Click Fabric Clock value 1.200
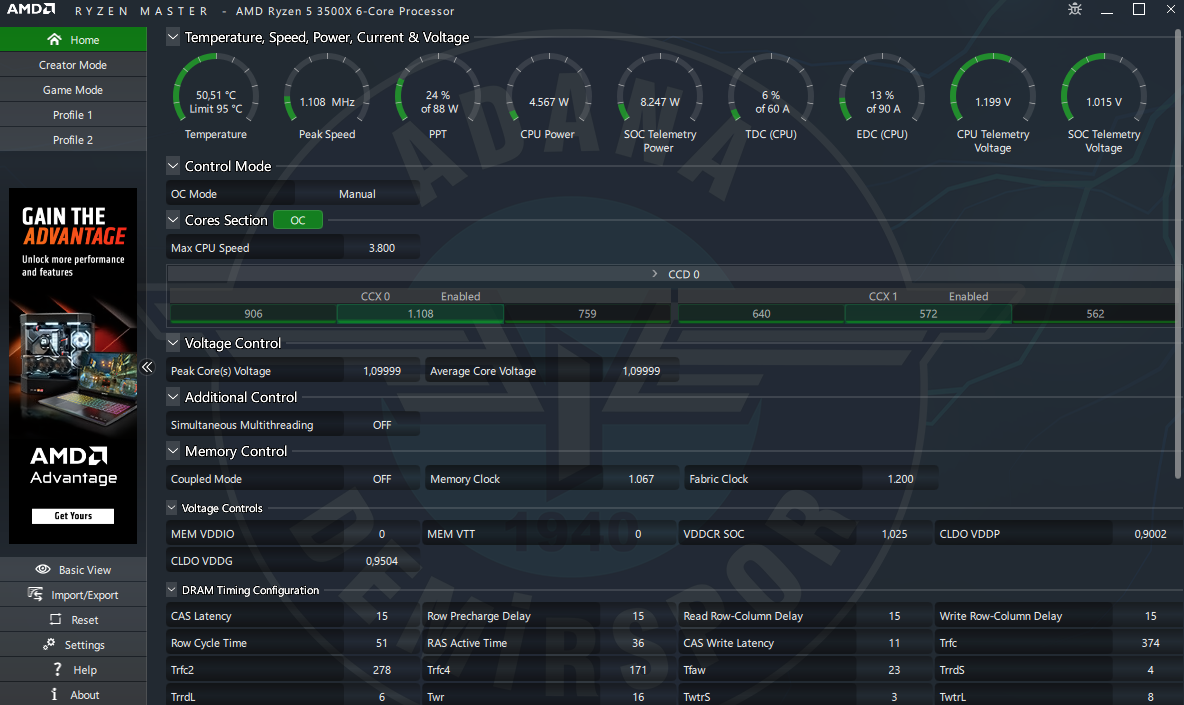 pos(900,479)
